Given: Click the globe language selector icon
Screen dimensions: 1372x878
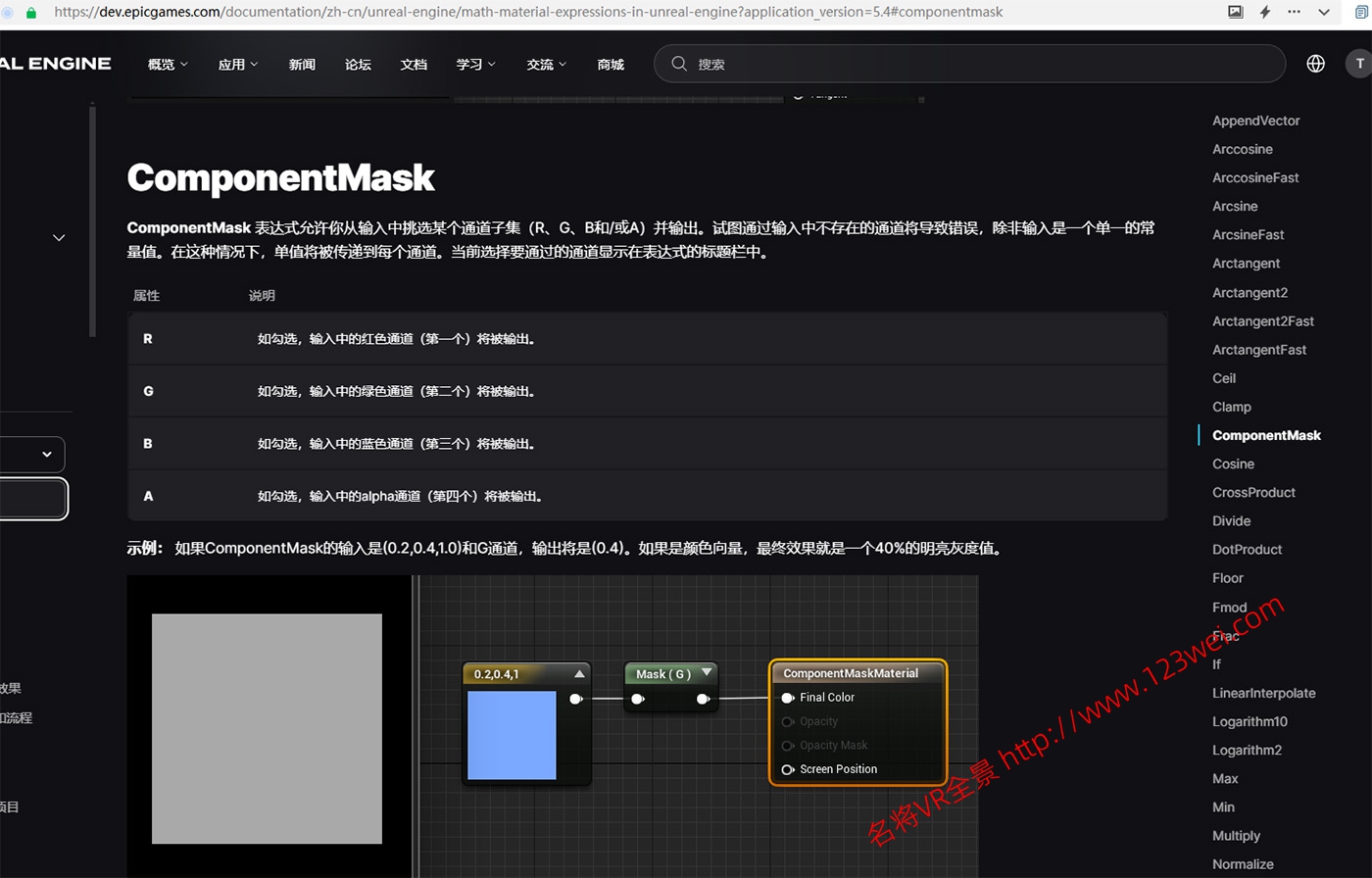Looking at the screenshot, I should point(1315,63).
